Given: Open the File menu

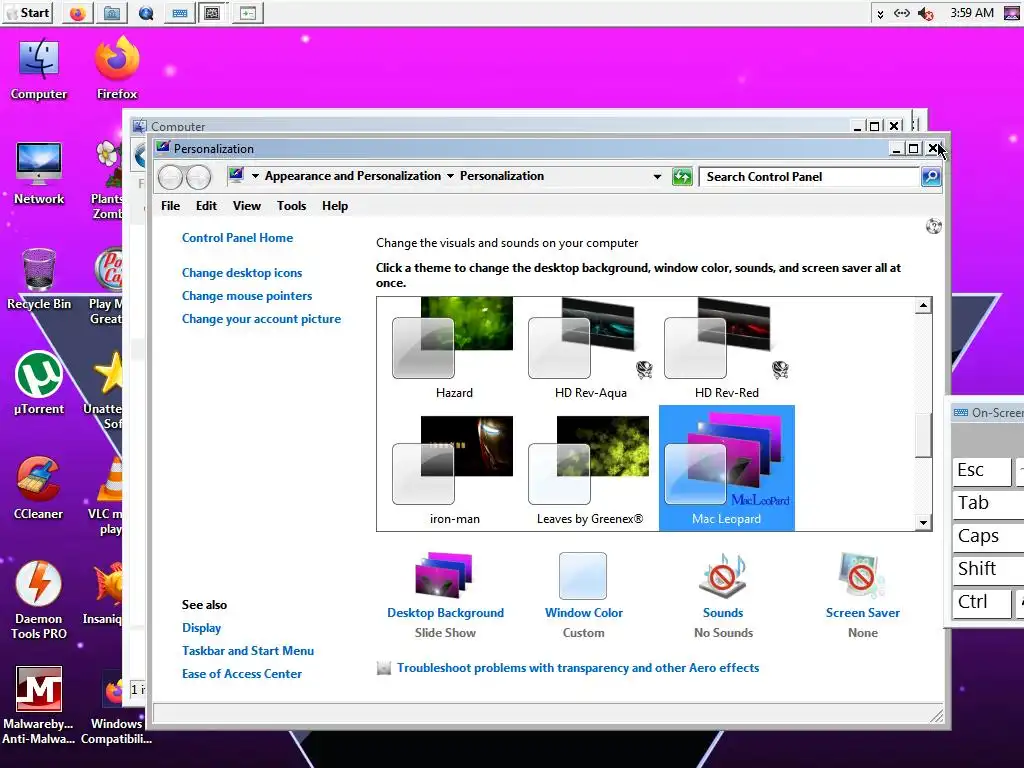Looking at the screenshot, I should [170, 206].
